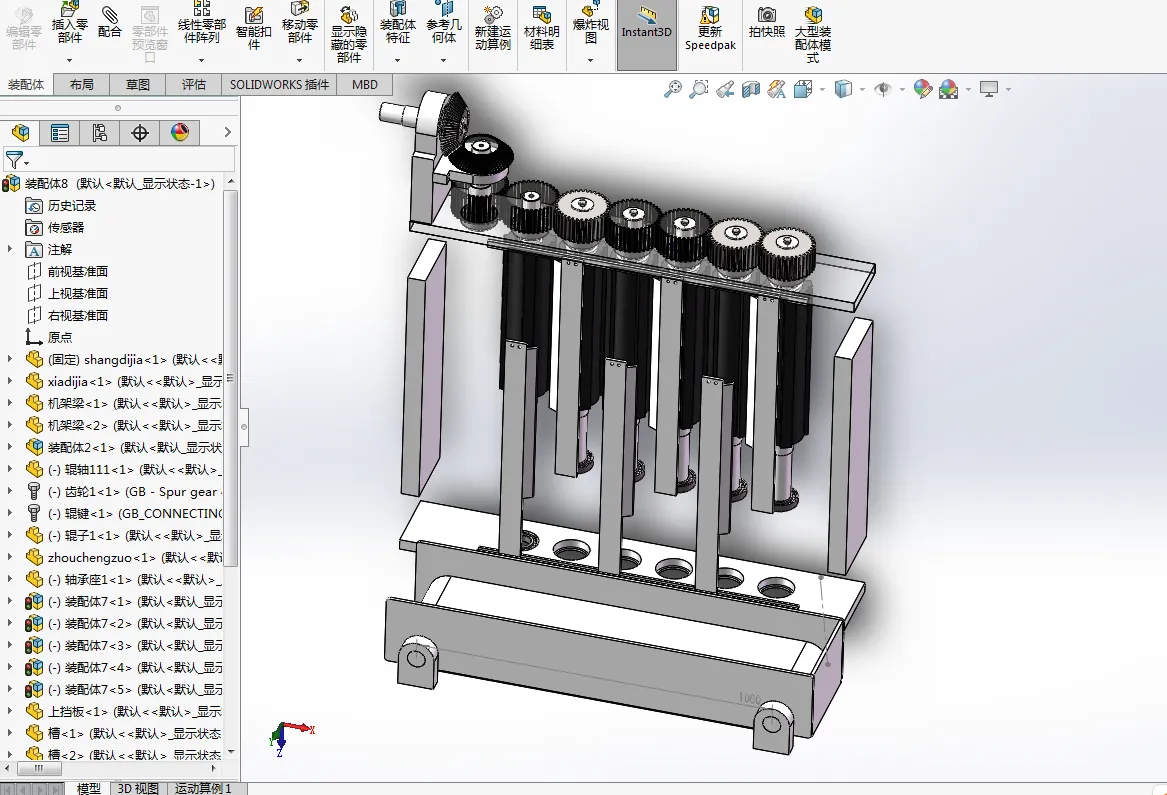This screenshot has width=1167, height=795.
Task: Click the Dynamic Annotation Views icon
Action: click(776, 89)
